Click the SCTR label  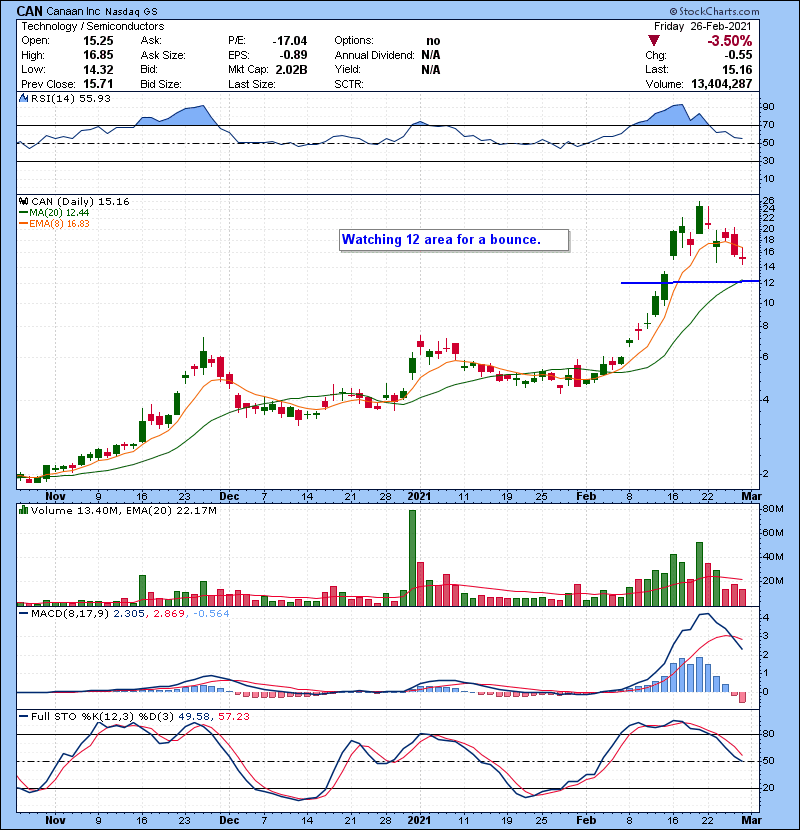(349, 84)
